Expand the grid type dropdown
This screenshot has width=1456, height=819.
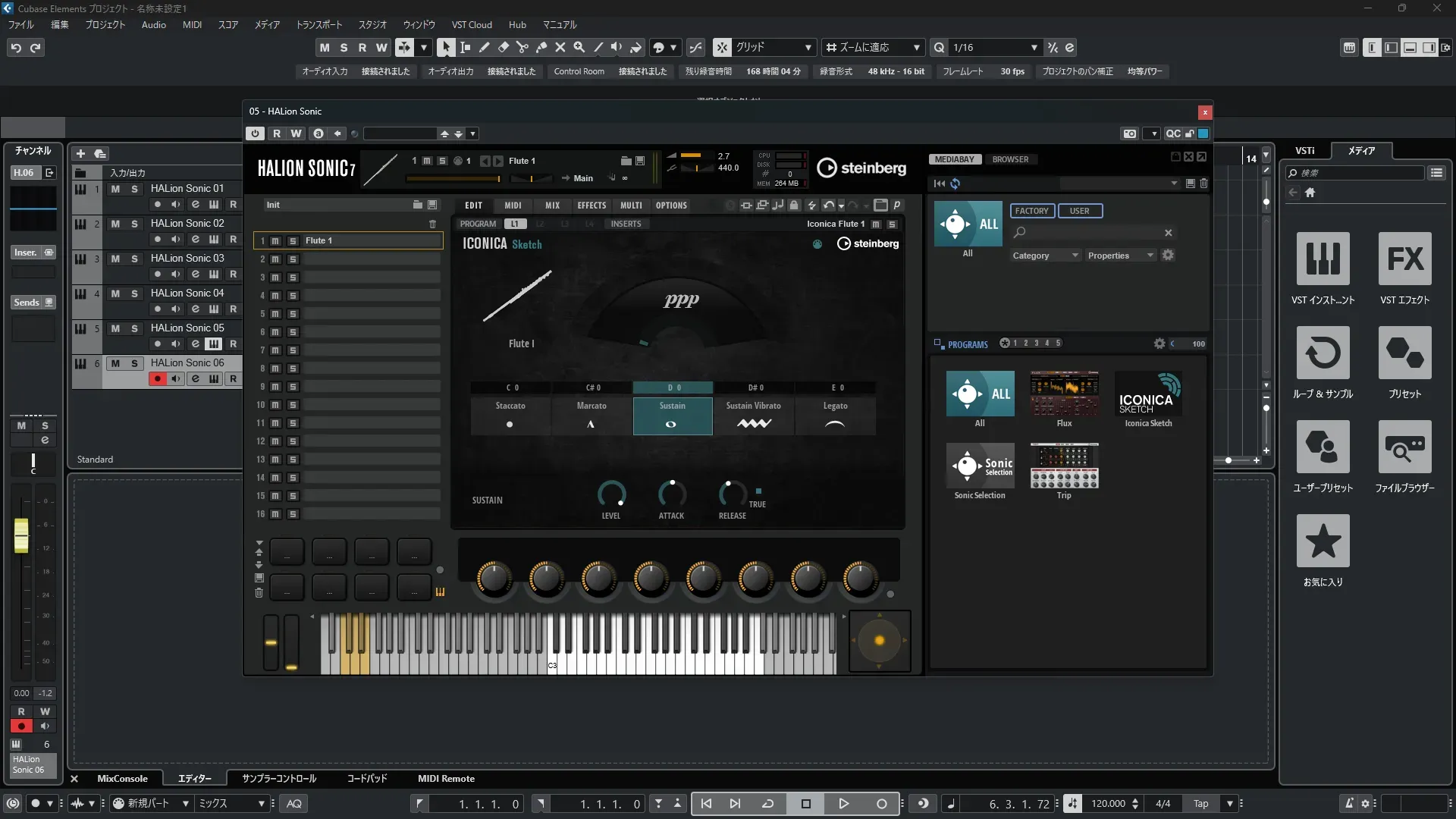point(808,47)
